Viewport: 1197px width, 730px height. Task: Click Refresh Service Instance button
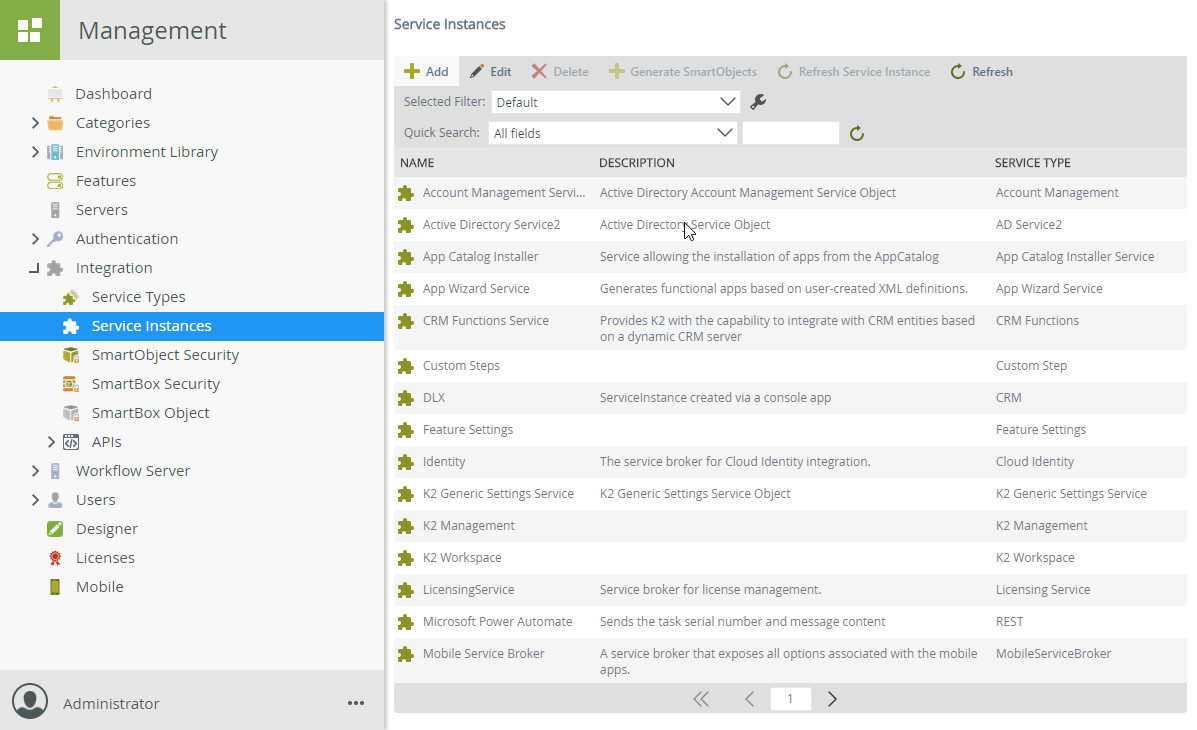(853, 72)
